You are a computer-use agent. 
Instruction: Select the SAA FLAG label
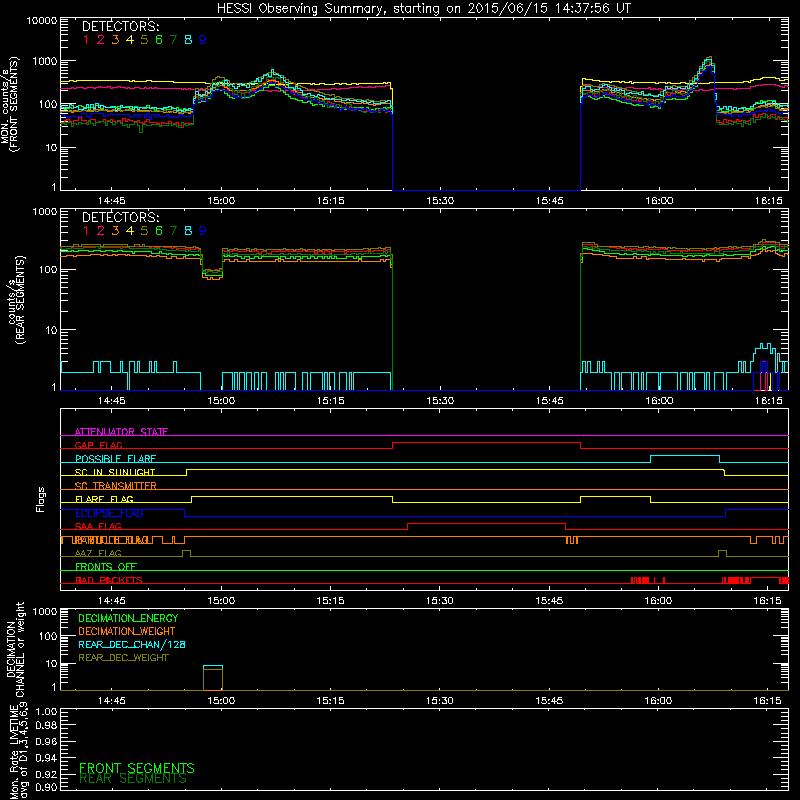[x=98, y=526]
